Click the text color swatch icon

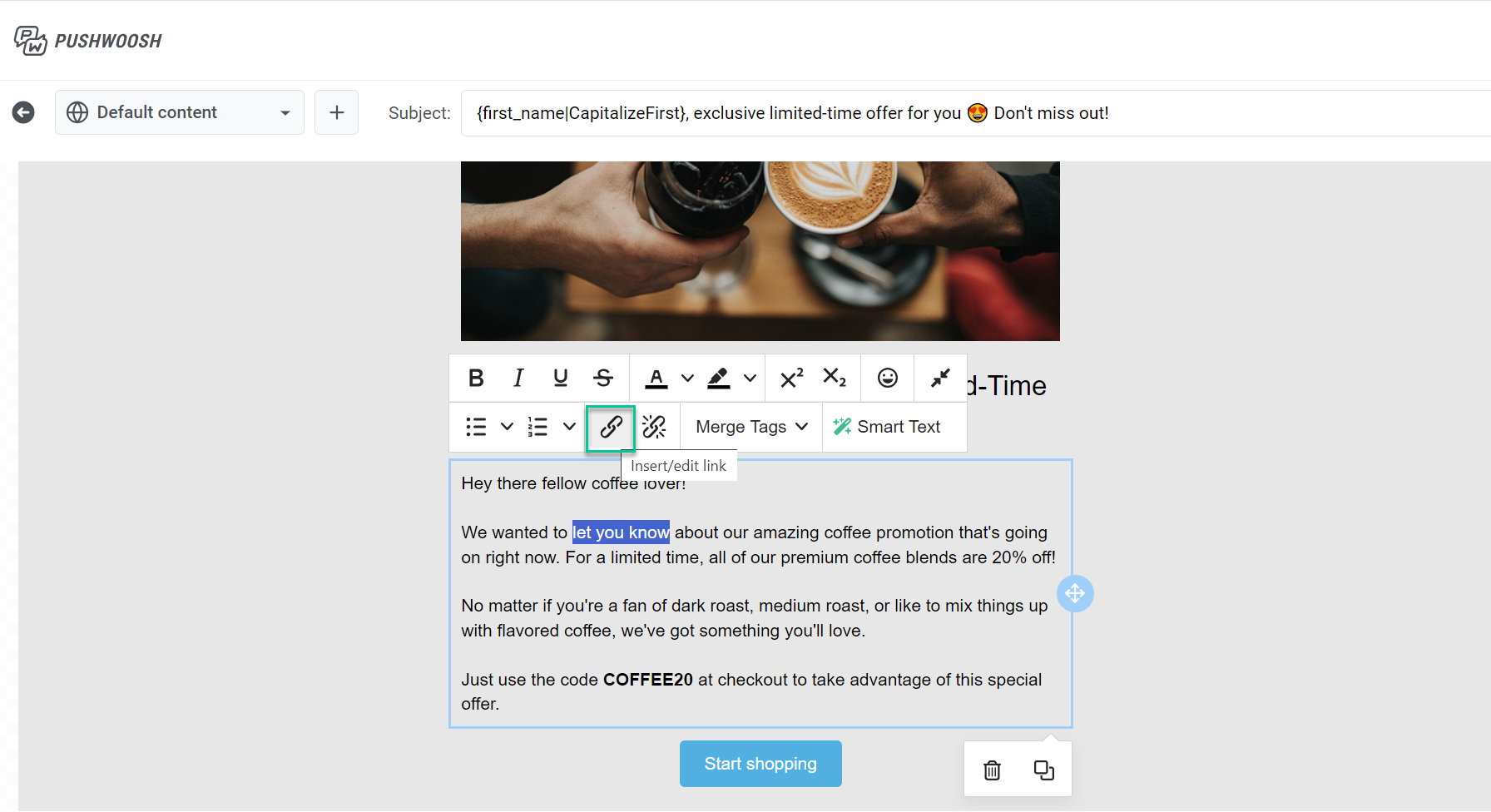click(656, 379)
